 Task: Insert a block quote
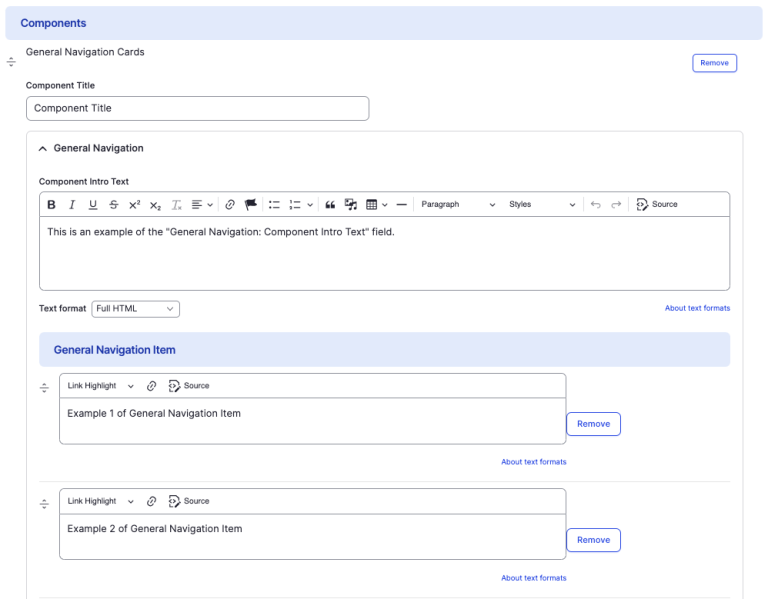pyautogui.click(x=330, y=205)
